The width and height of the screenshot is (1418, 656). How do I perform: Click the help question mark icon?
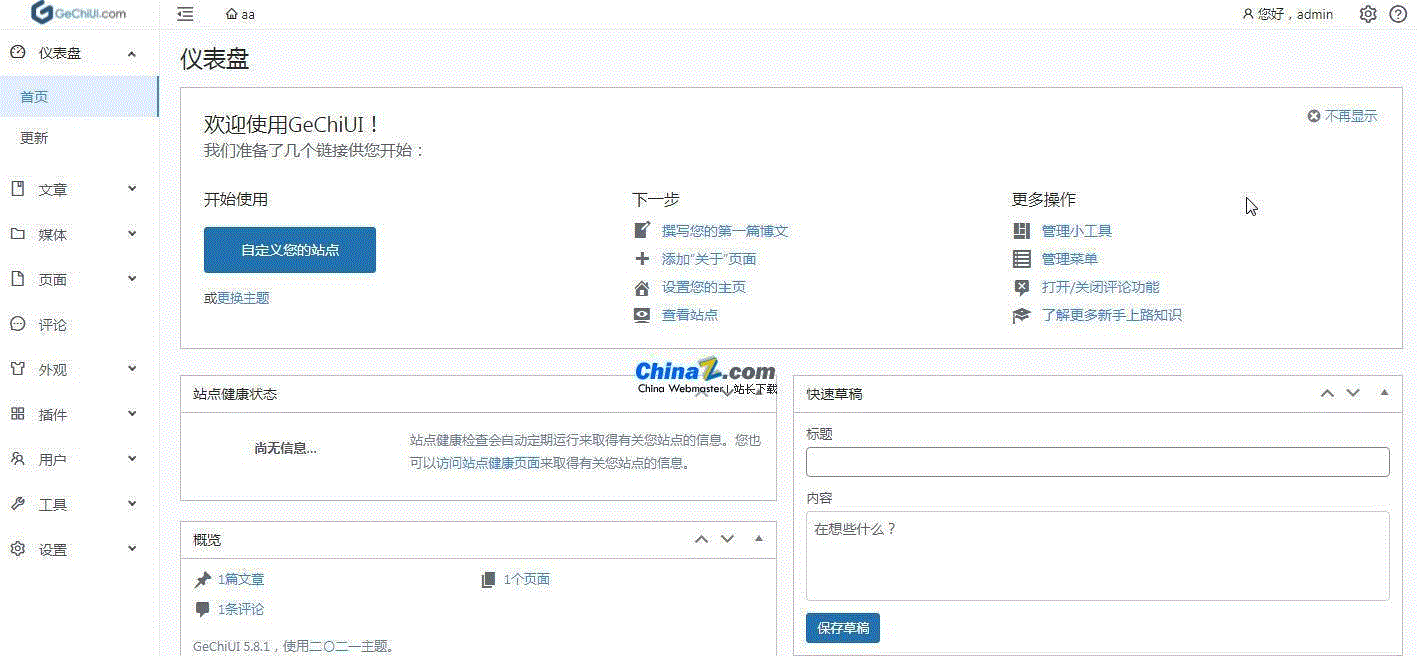pyautogui.click(x=1398, y=14)
